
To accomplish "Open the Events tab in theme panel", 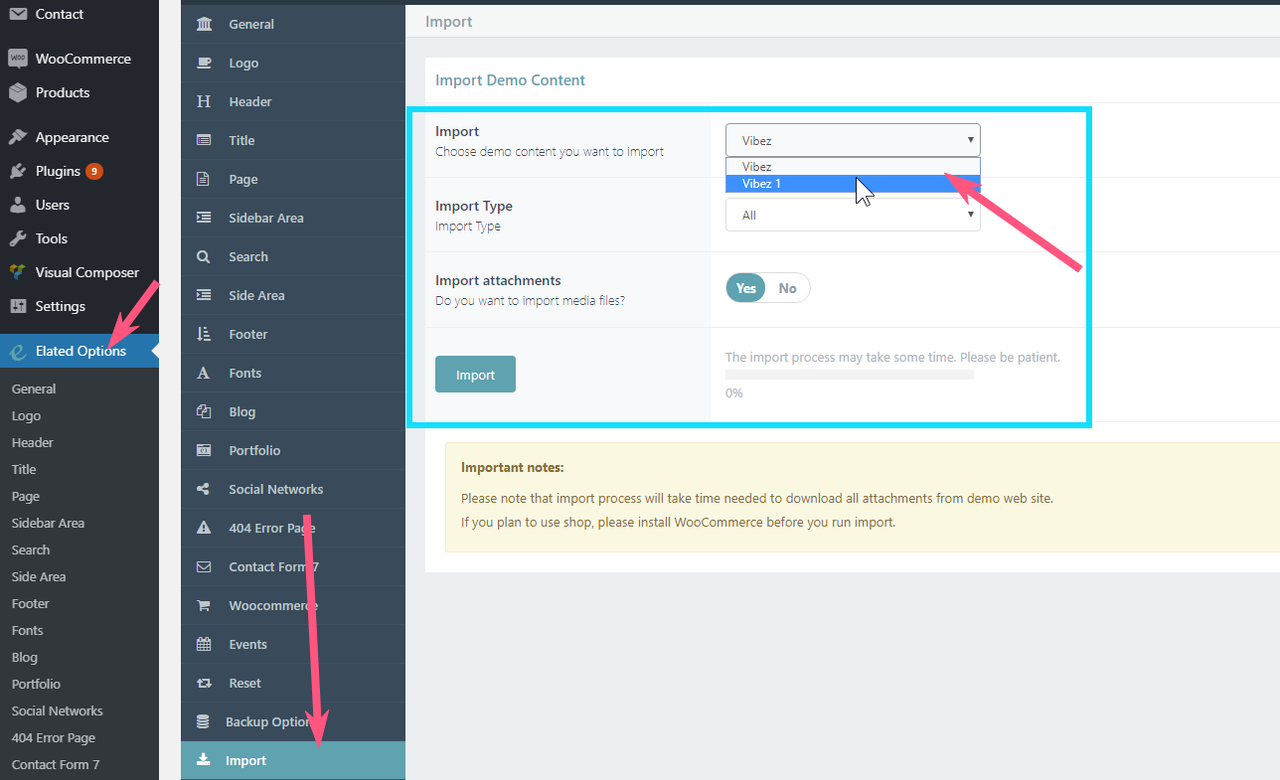I will [293, 644].
